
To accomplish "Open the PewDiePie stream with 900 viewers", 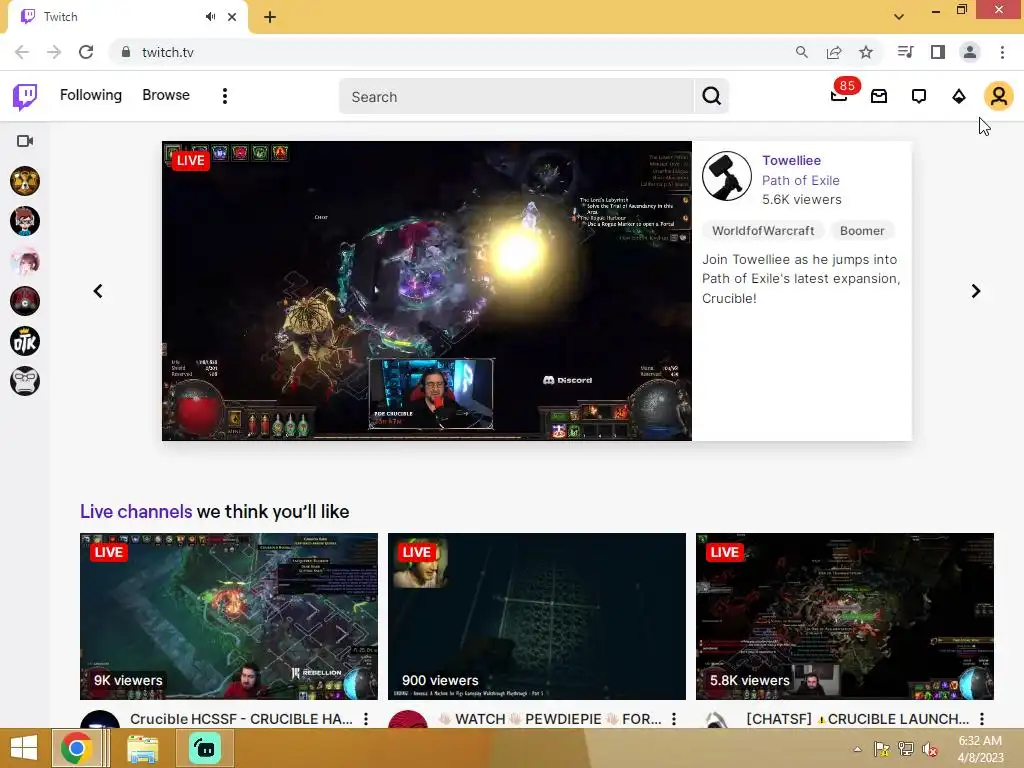I will [537, 616].
